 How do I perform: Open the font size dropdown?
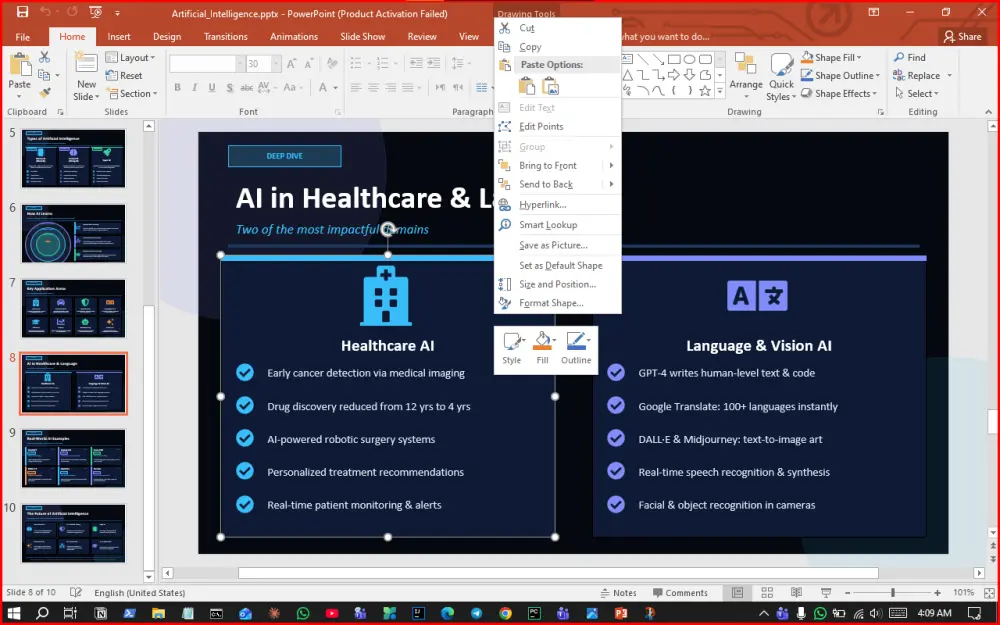[276, 63]
